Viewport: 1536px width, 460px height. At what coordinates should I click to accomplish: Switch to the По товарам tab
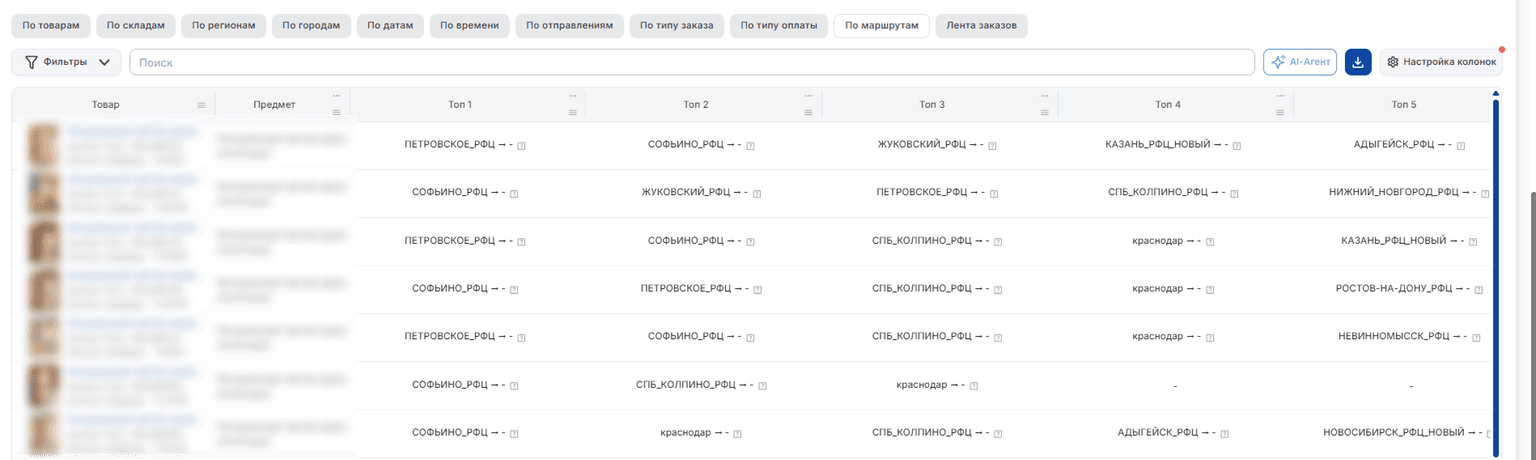pos(51,25)
